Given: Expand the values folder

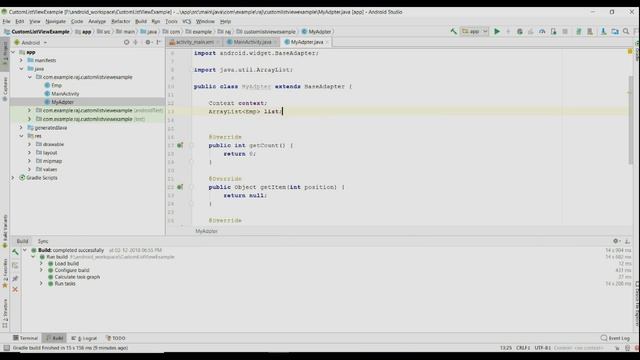Looking at the screenshot, I should [29, 169].
